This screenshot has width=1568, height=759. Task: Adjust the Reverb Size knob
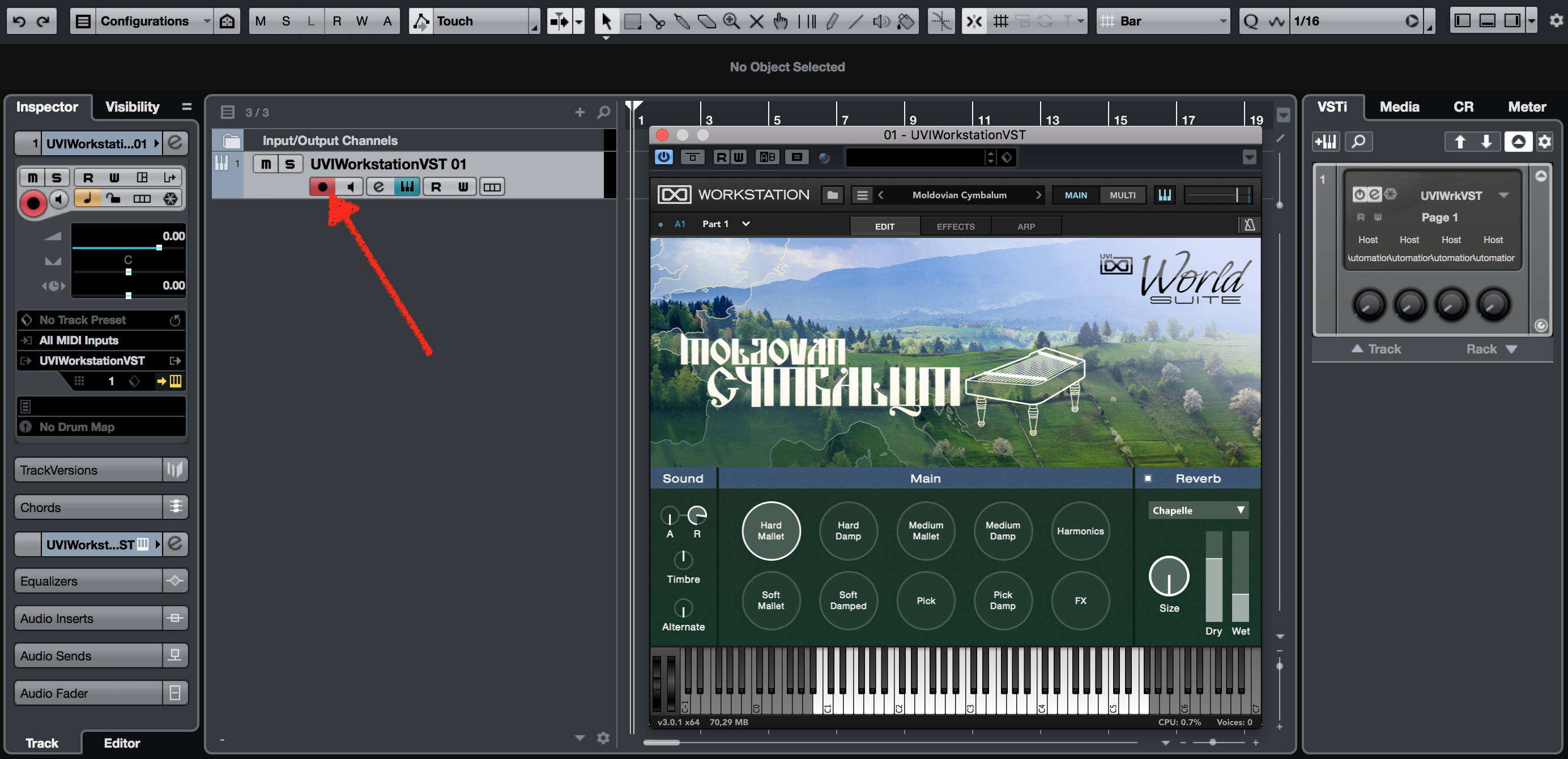tap(1169, 576)
